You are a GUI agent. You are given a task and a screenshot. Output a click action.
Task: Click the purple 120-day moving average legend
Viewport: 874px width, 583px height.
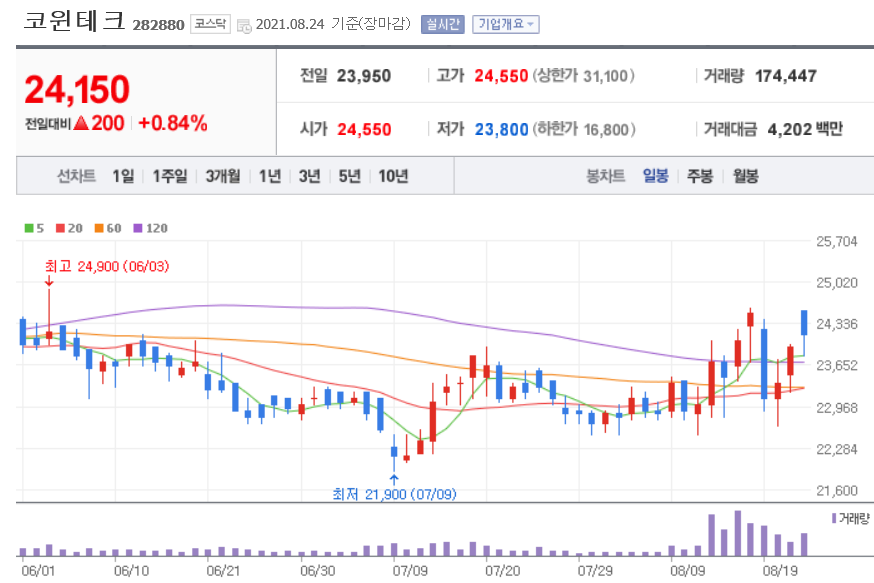tap(150, 228)
